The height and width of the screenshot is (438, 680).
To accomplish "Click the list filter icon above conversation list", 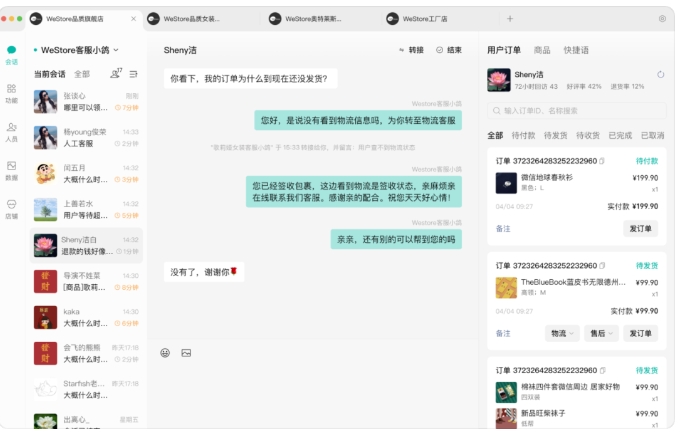I will click(134, 74).
